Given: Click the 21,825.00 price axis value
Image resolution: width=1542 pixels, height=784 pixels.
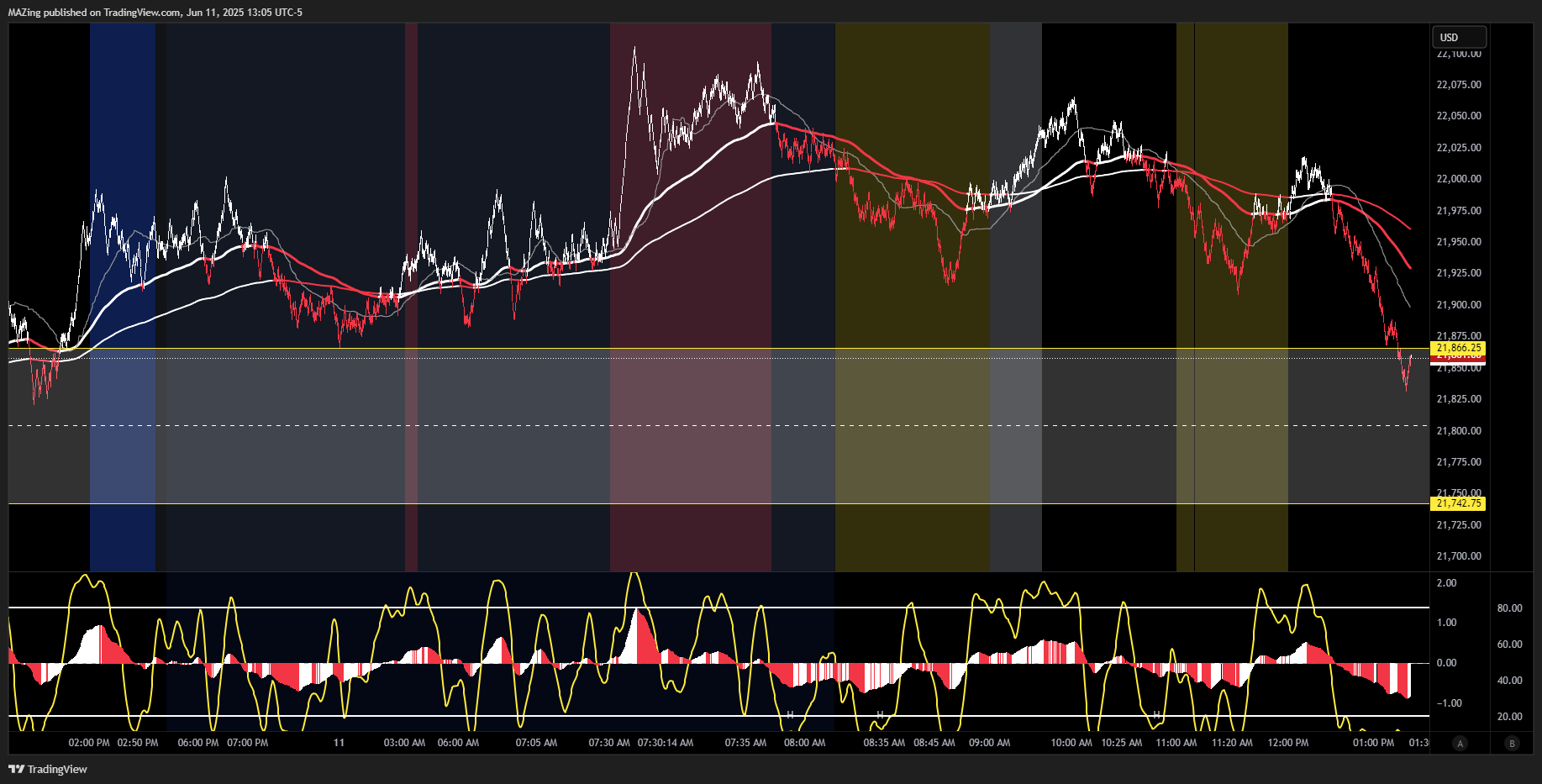Looking at the screenshot, I should click(x=1459, y=399).
